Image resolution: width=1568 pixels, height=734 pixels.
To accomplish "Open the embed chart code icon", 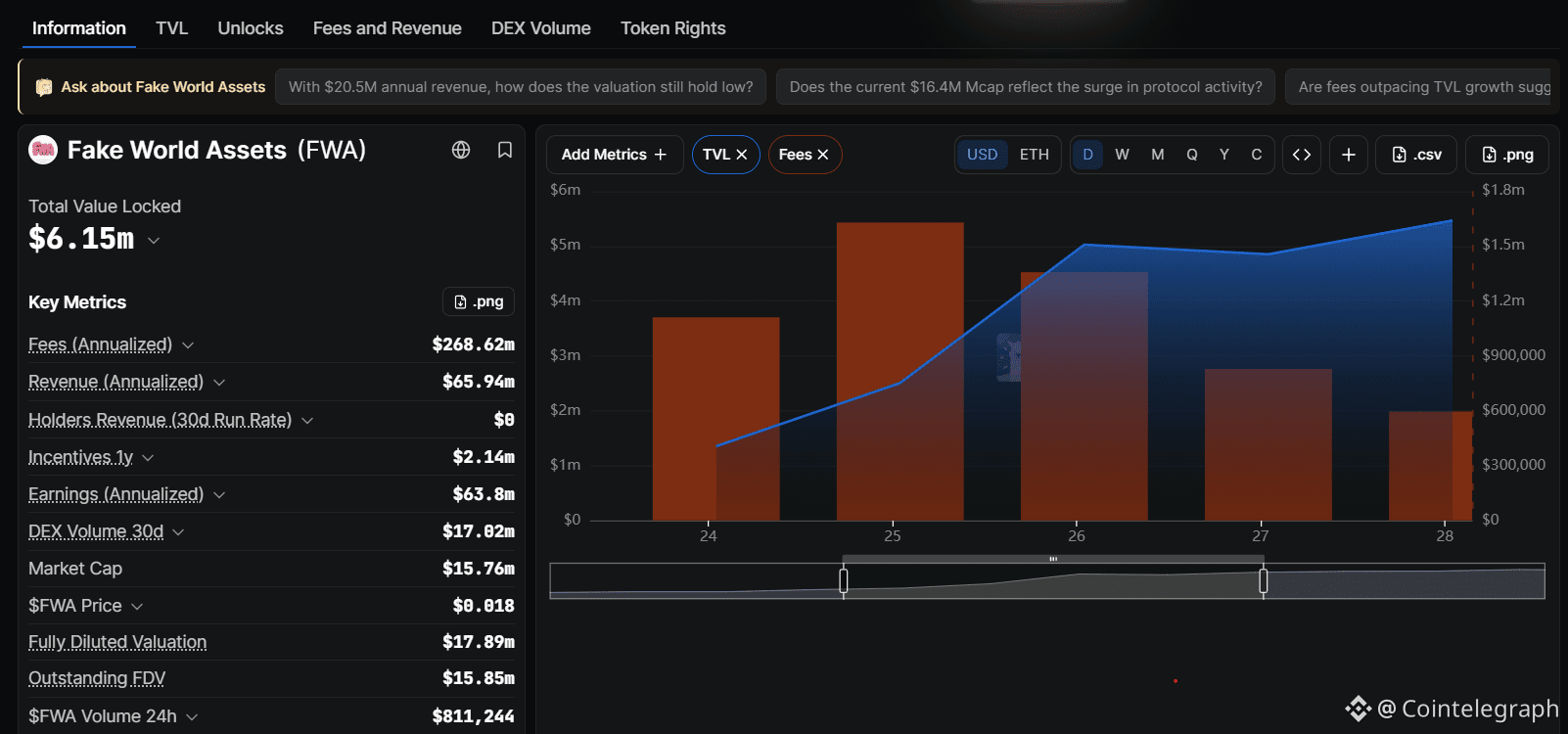I will coord(1302,155).
